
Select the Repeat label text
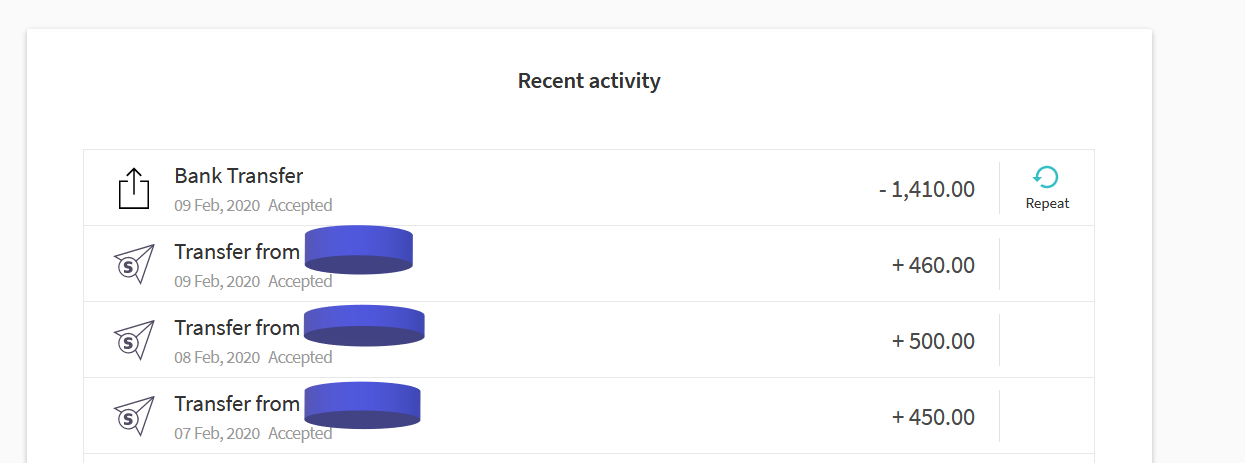click(1047, 203)
